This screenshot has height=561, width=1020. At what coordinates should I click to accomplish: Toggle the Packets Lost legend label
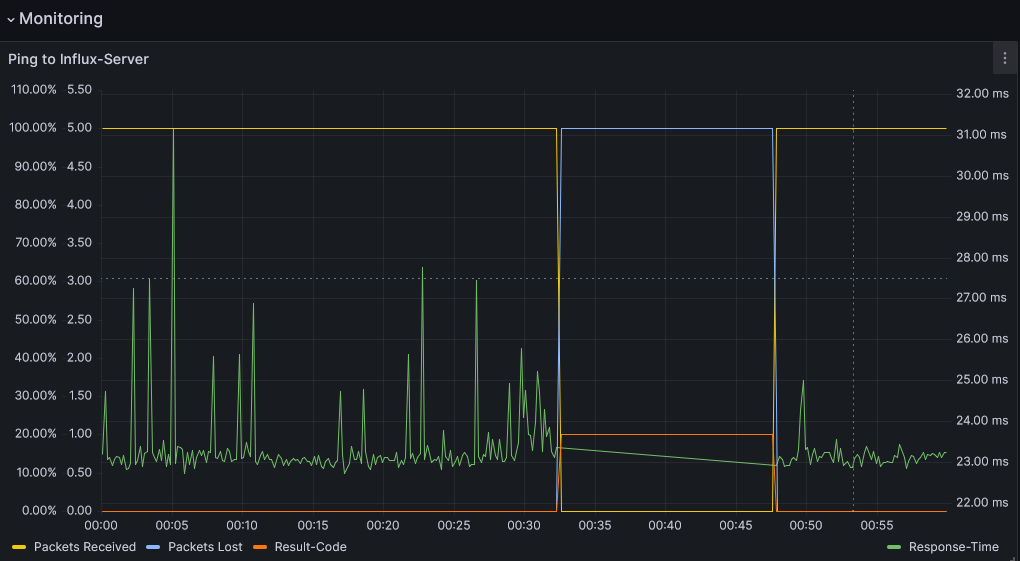(x=204, y=547)
